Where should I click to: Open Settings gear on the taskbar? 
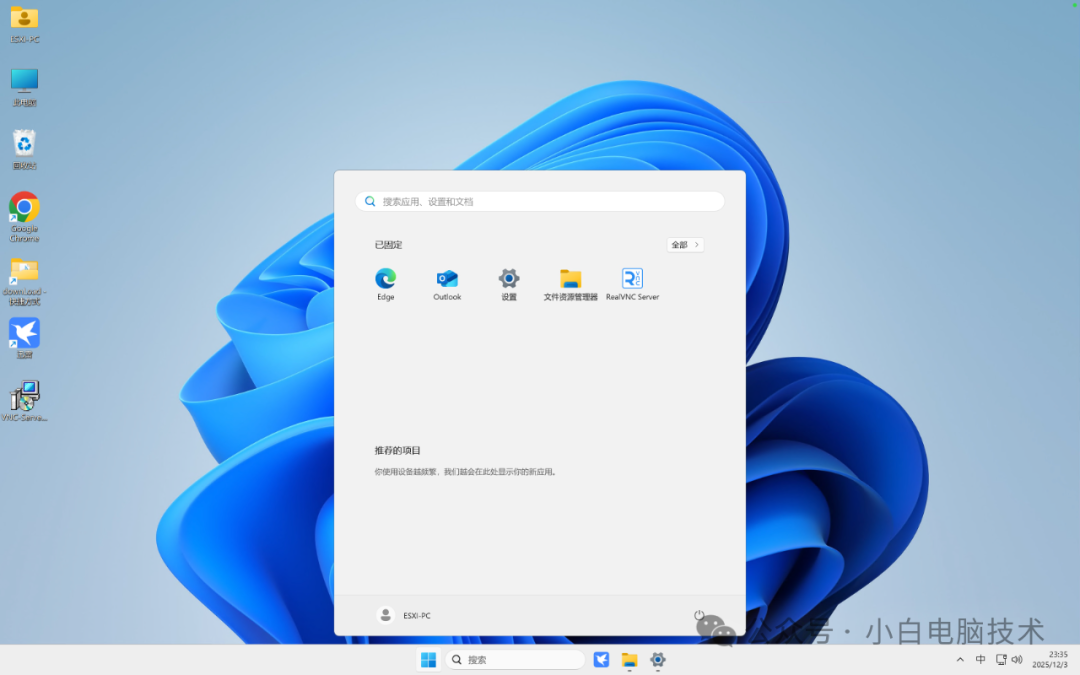[x=658, y=660]
